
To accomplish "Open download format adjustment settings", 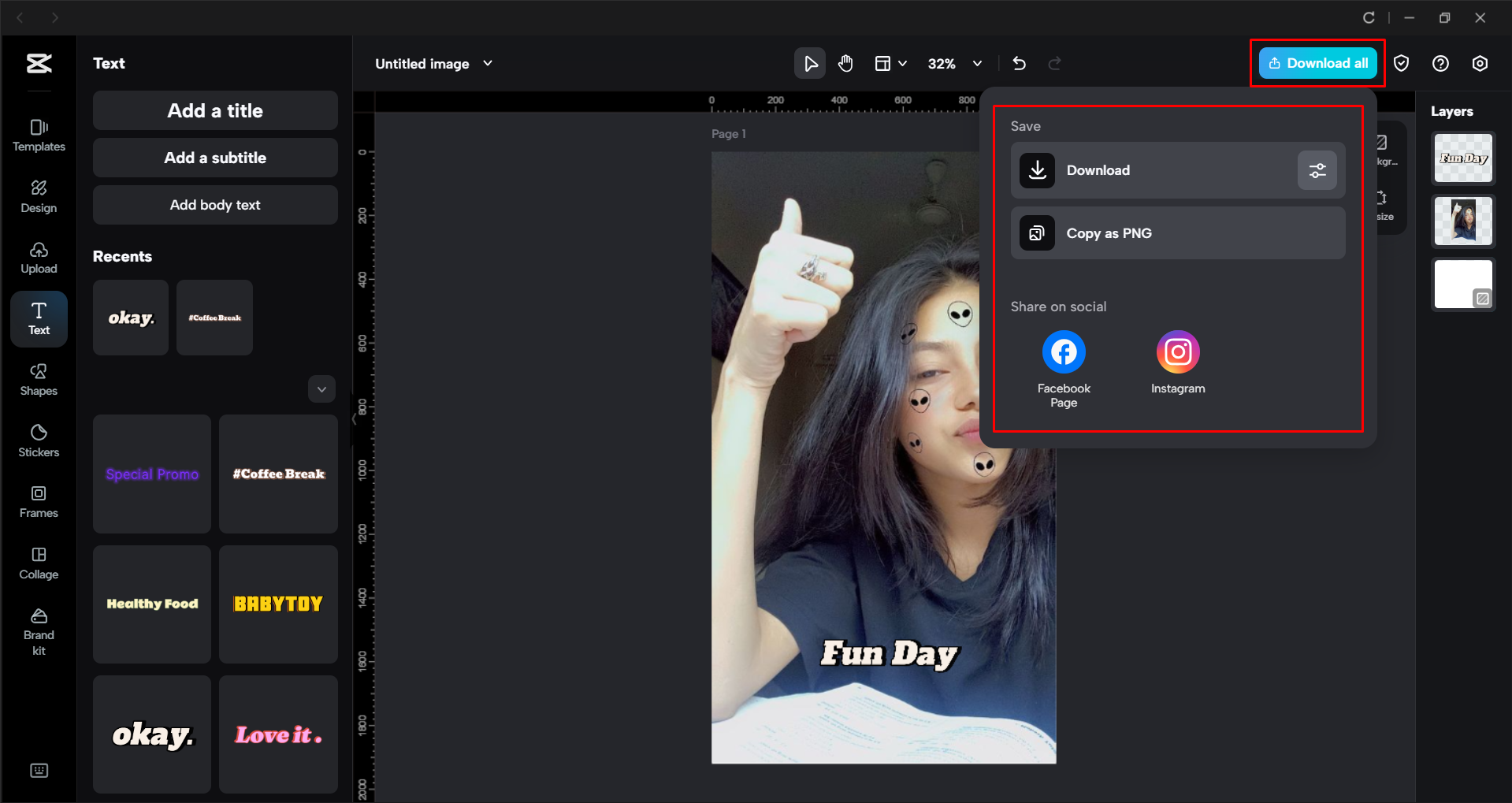I will pyautogui.click(x=1317, y=170).
